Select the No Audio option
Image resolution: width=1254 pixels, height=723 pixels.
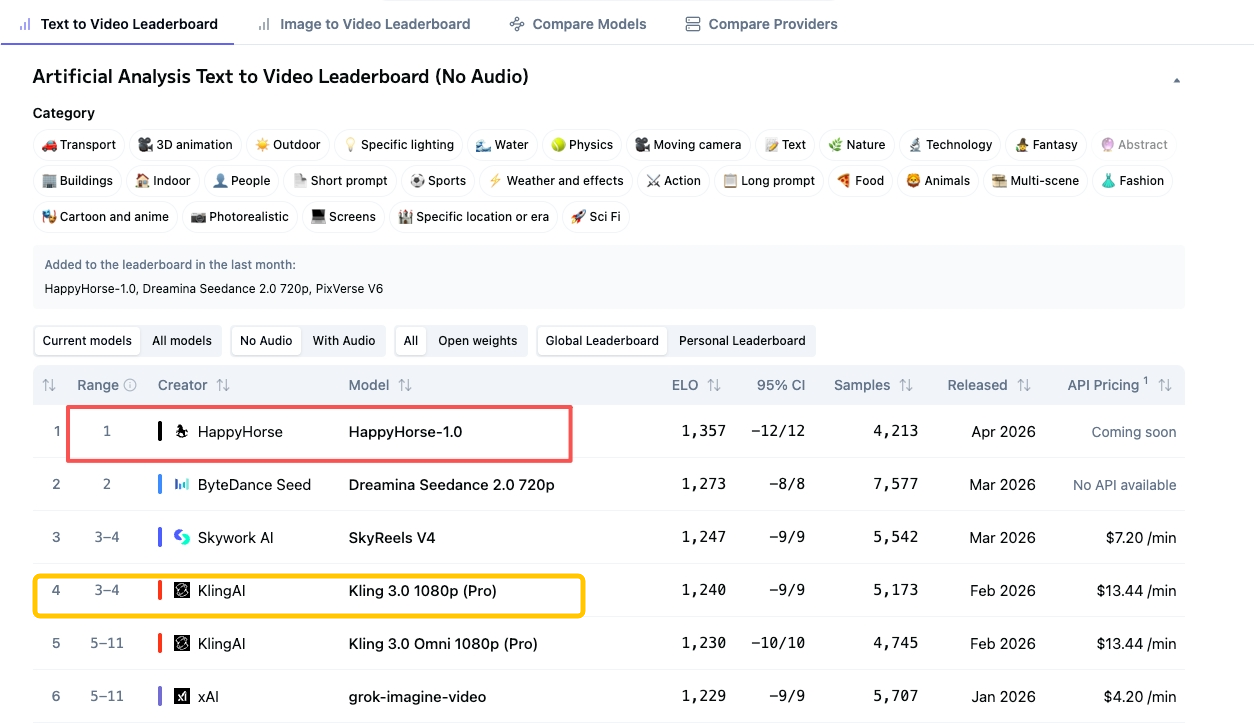267,341
